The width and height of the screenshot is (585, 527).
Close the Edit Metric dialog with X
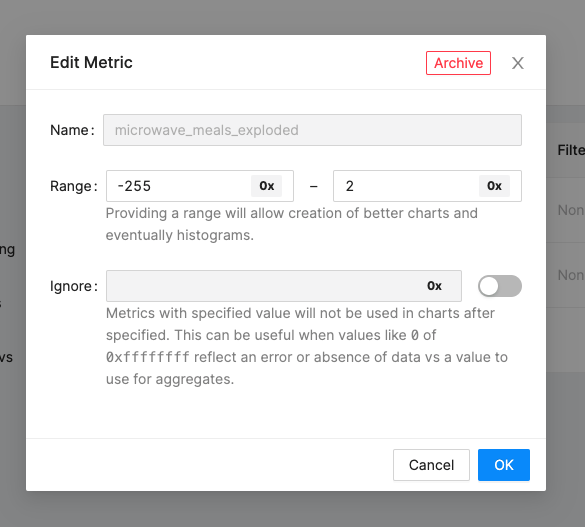click(517, 63)
